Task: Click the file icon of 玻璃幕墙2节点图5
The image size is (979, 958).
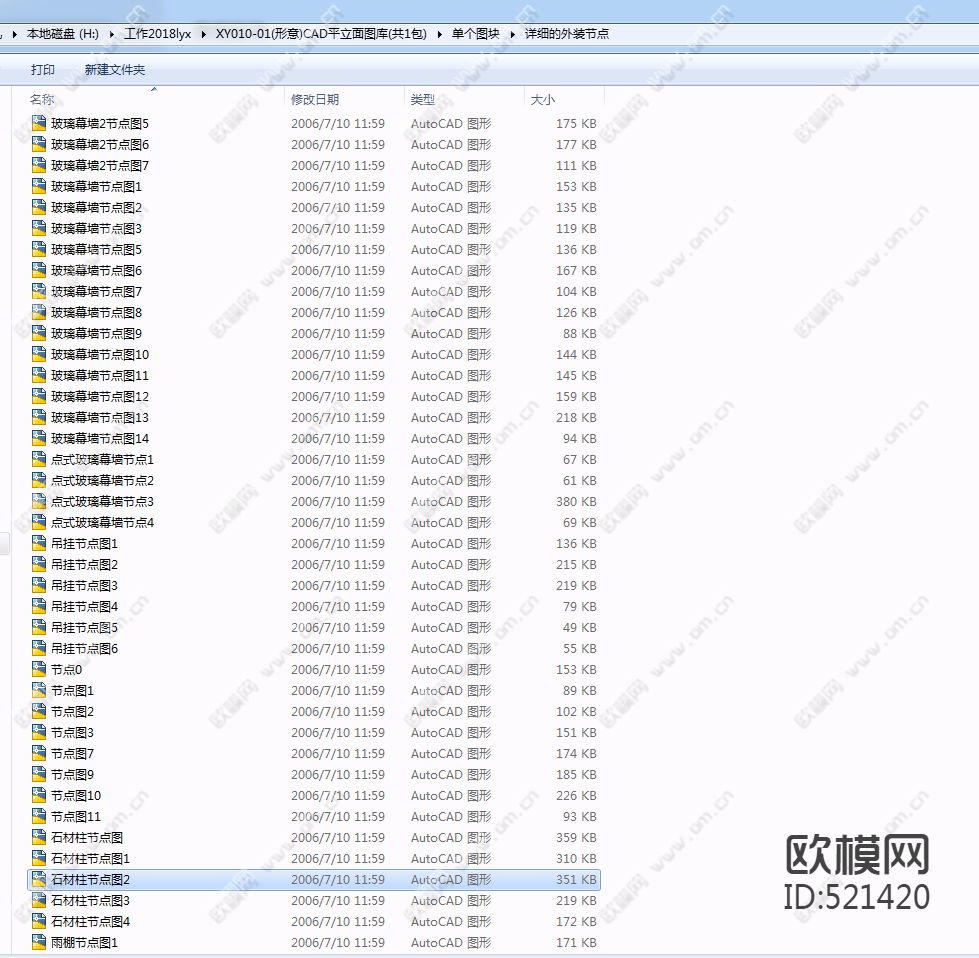Action: (x=39, y=123)
